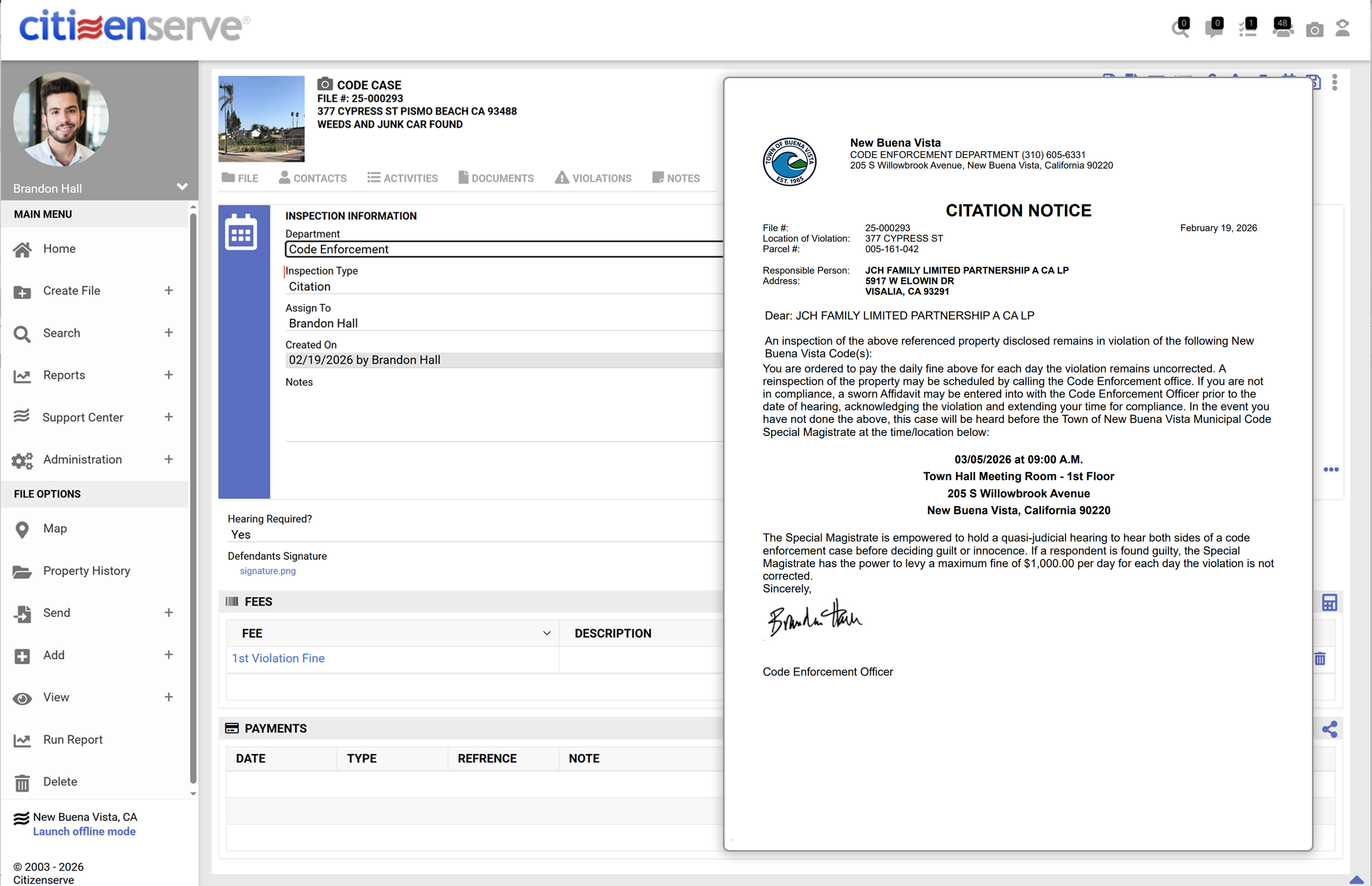
Task: Open the three-dot options menu above the citation
Action: click(x=1336, y=83)
